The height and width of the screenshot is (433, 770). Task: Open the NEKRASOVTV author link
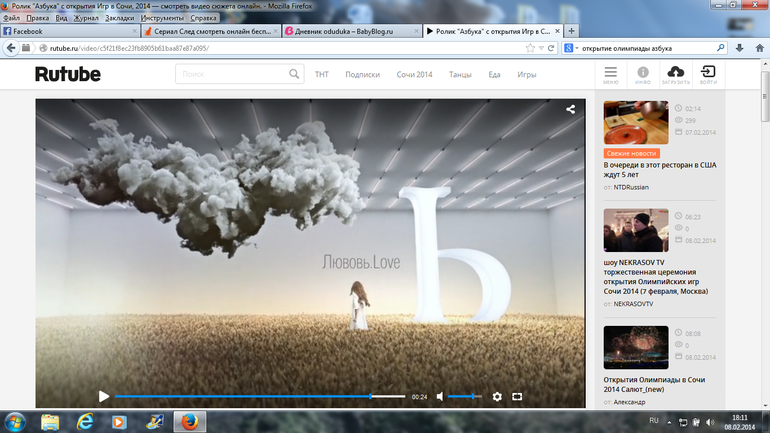pyautogui.click(x=633, y=304)
